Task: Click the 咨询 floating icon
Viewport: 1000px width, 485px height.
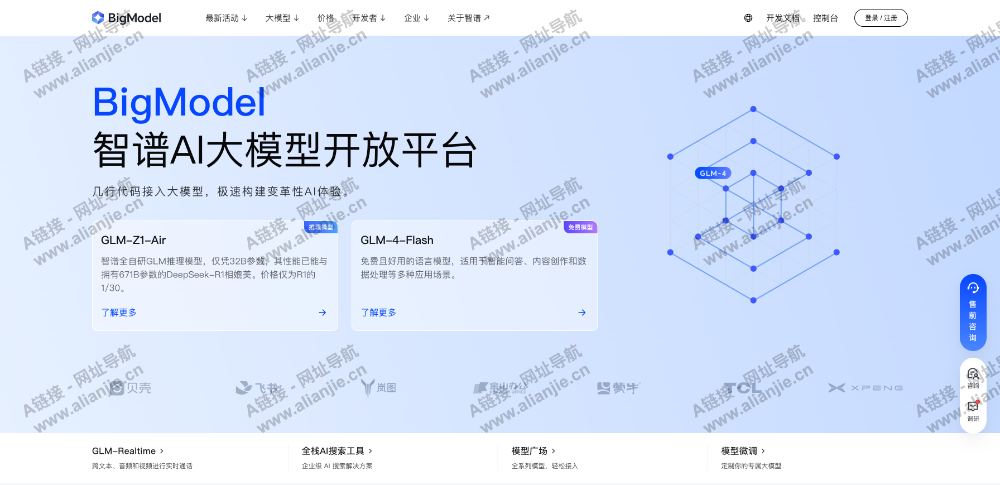Action: click(x=972, y=378)
